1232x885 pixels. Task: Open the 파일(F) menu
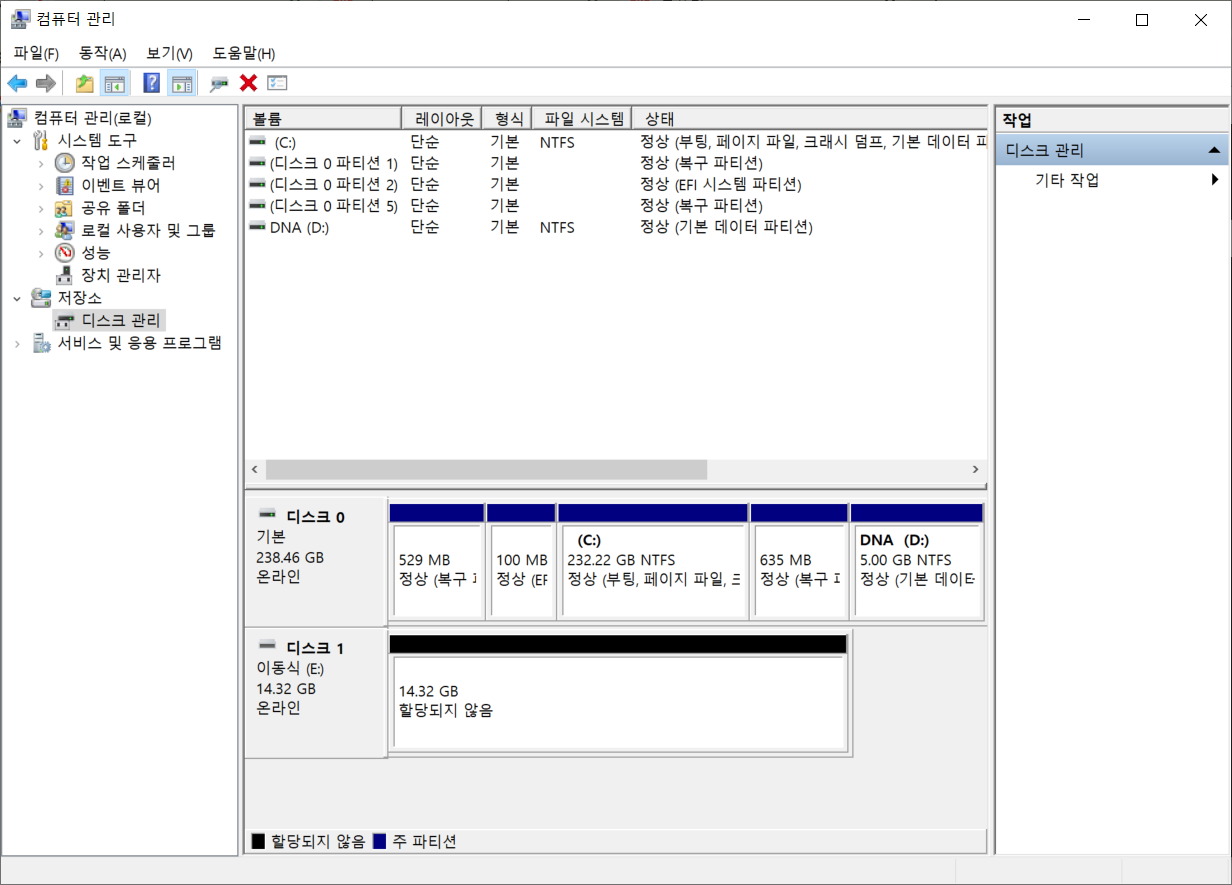click(34, 53)
